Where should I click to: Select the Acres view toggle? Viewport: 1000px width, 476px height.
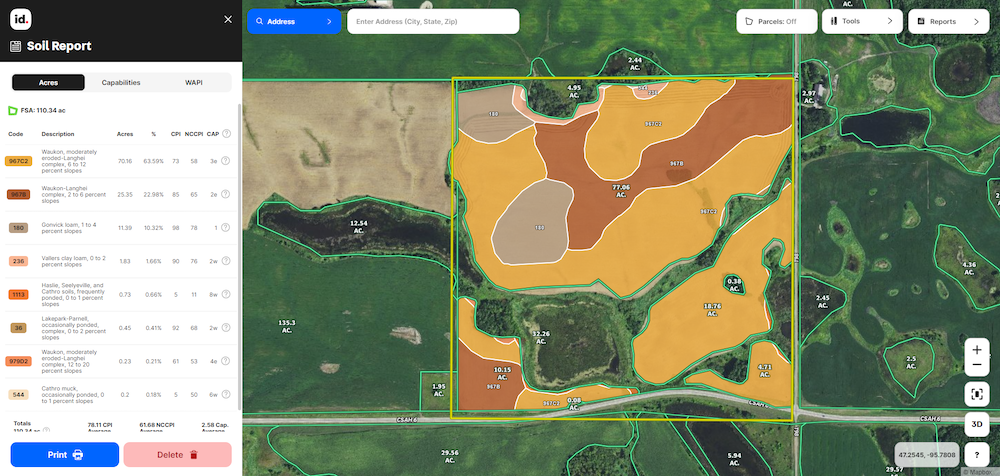48,83
